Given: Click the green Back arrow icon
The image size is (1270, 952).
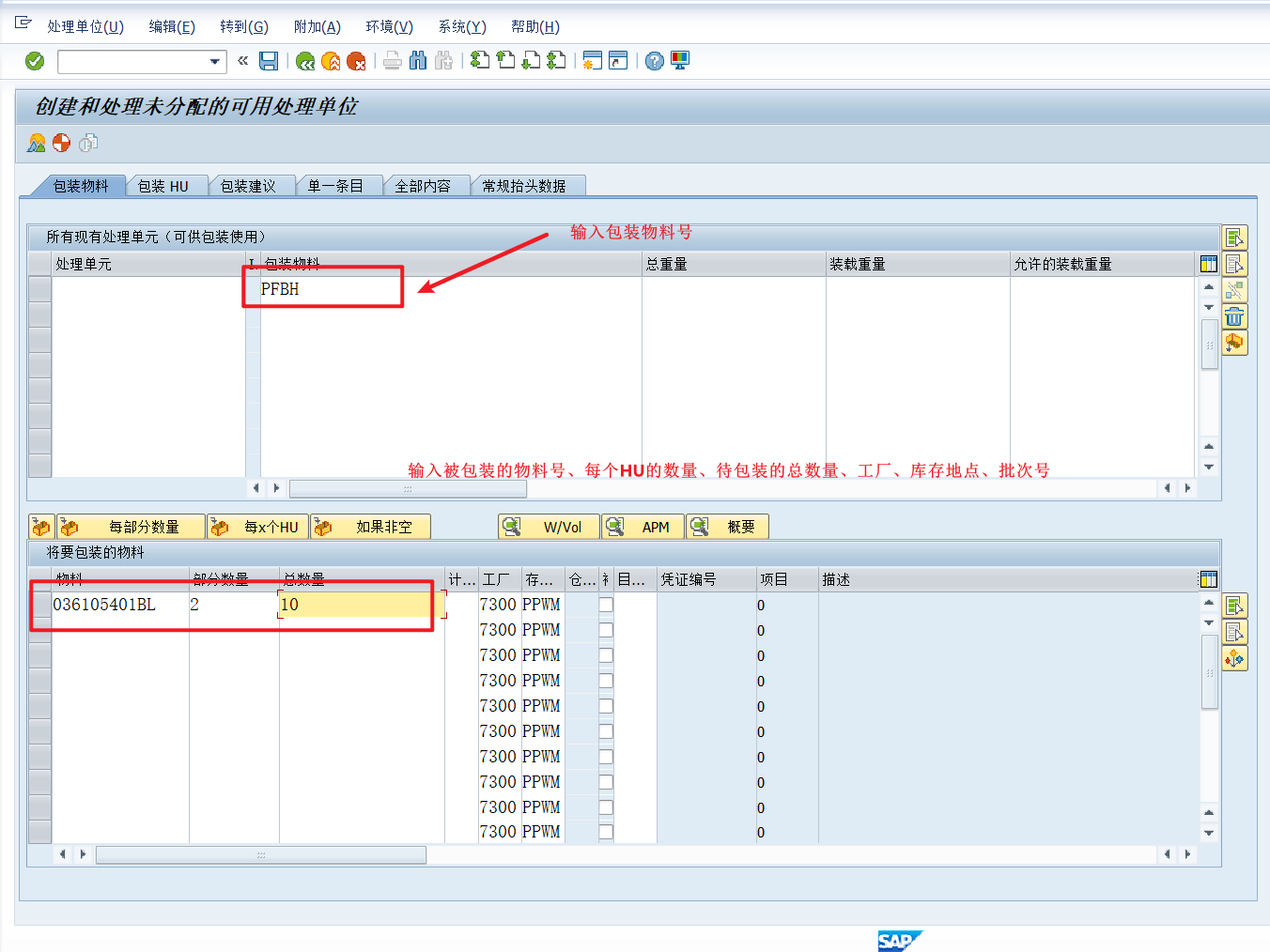Looking at the screenshot, I should point(305,61).
